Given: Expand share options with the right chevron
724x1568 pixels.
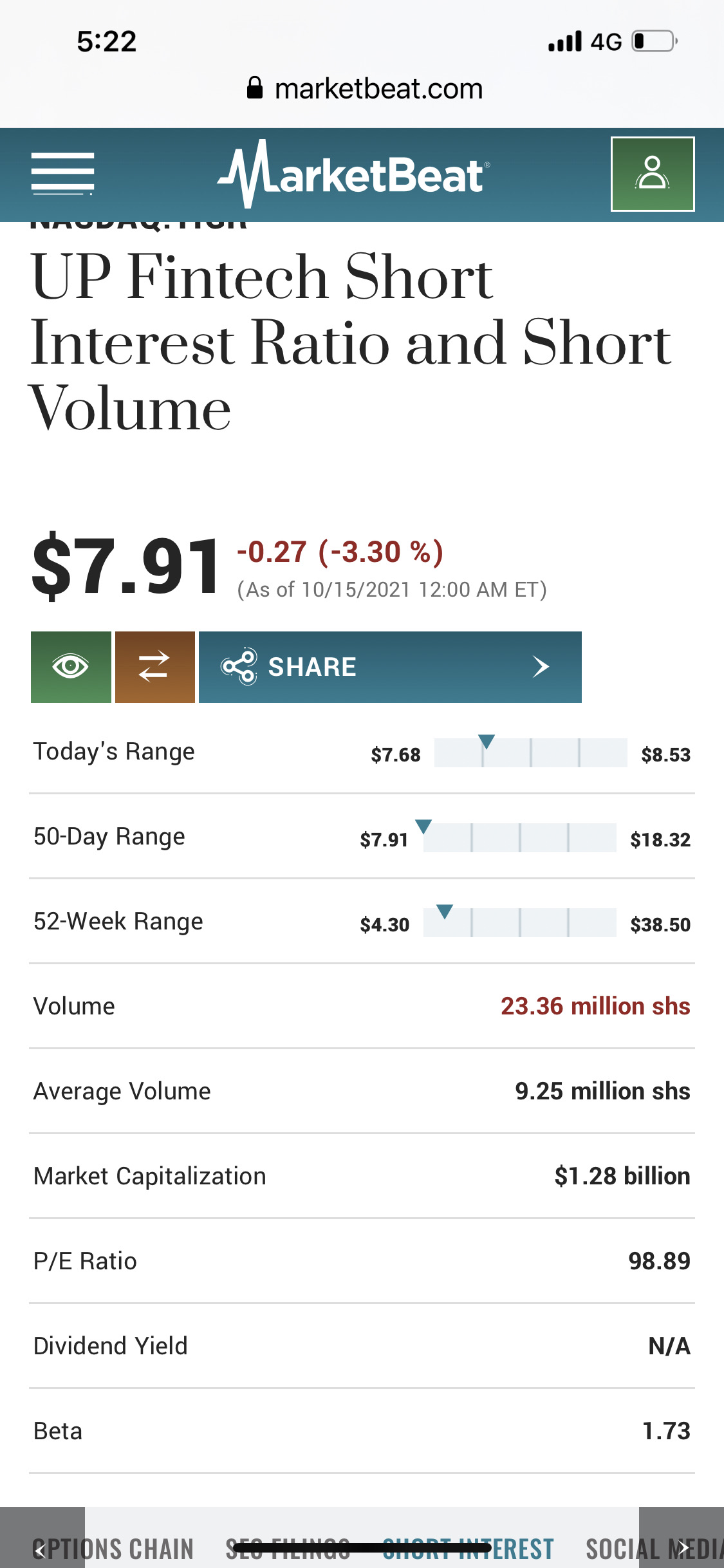Looking at the screenshot, I should click(x=541, y=667).
